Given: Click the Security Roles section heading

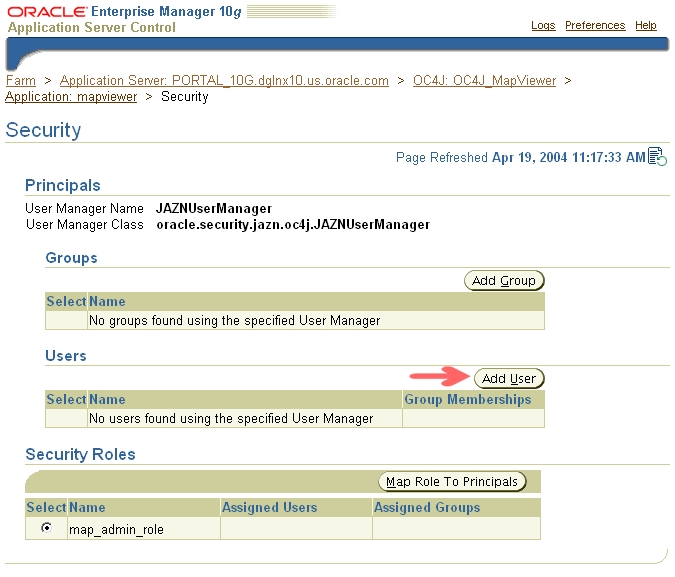Looking at the screenshot, I should coord(81,455).
